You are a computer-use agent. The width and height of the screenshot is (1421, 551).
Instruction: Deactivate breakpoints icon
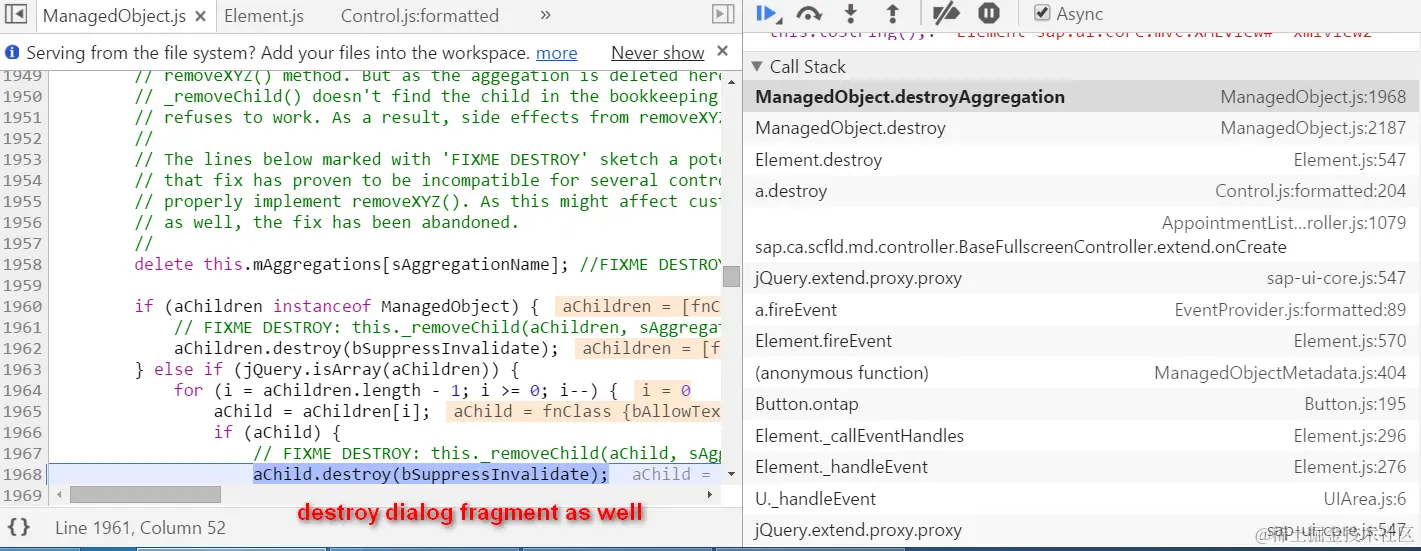(x=945, y=14)
